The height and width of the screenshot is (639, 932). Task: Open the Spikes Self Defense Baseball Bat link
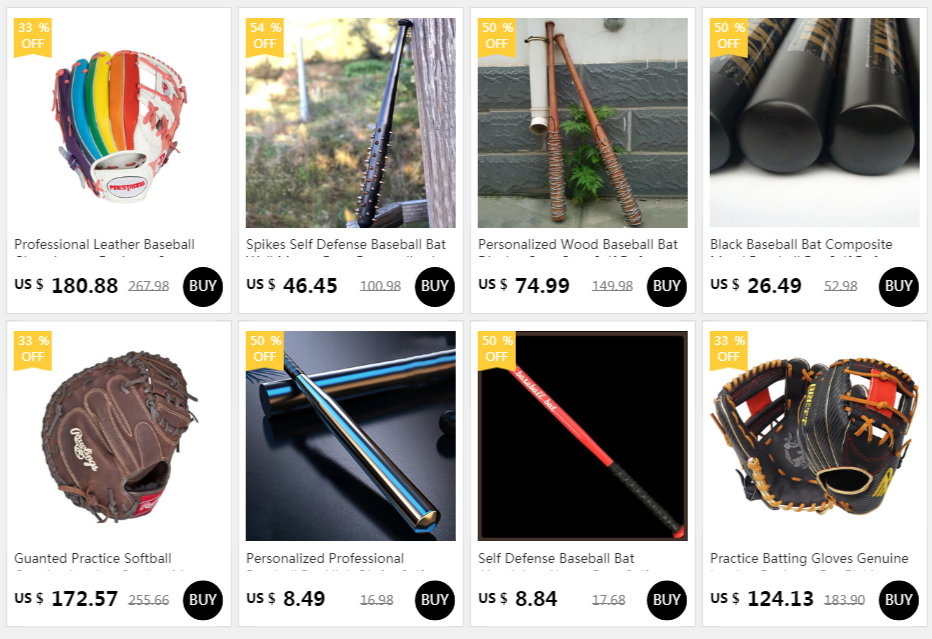pos(346,244)
